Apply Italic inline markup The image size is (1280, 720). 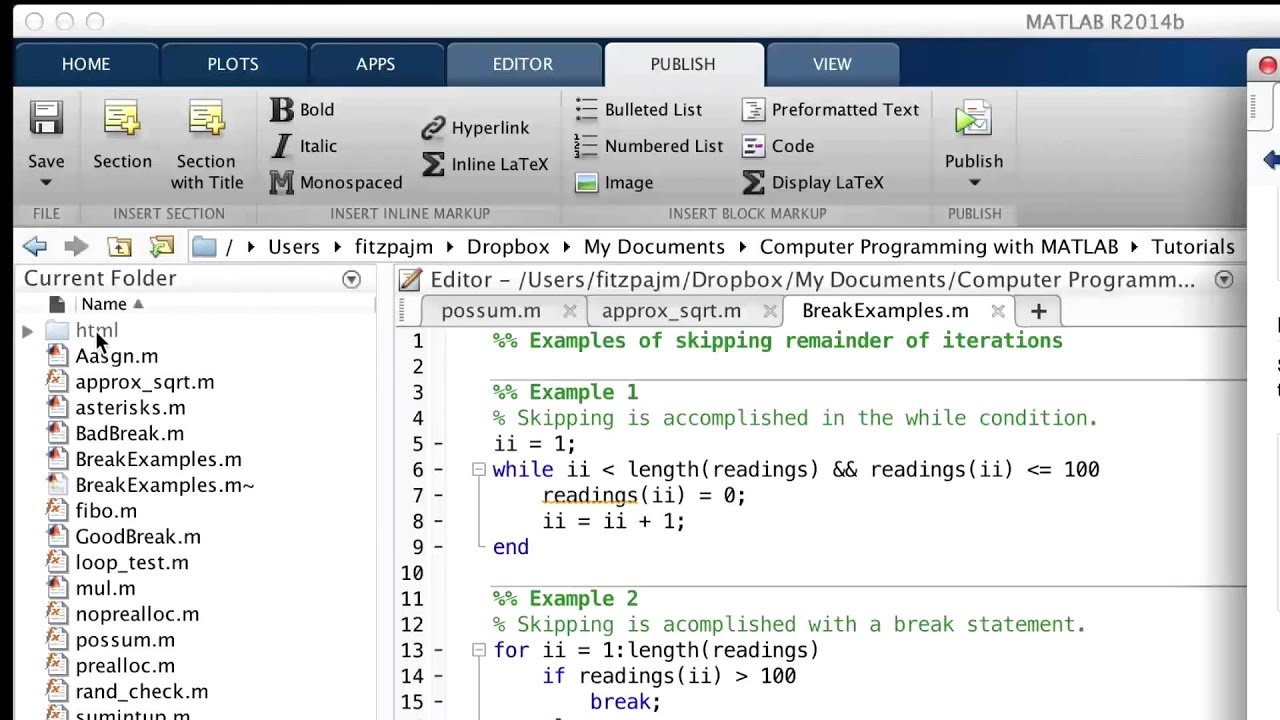tap(304, 146)
